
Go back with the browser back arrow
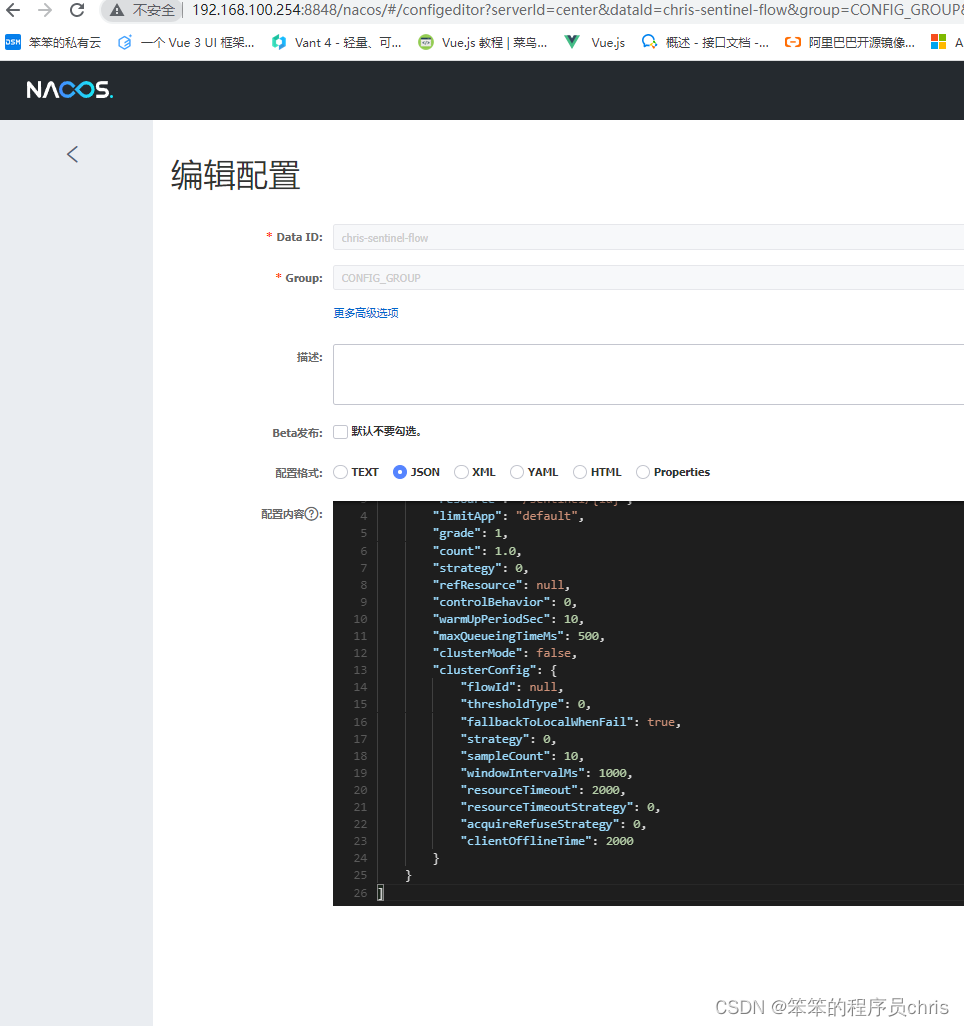pos(13,10)
